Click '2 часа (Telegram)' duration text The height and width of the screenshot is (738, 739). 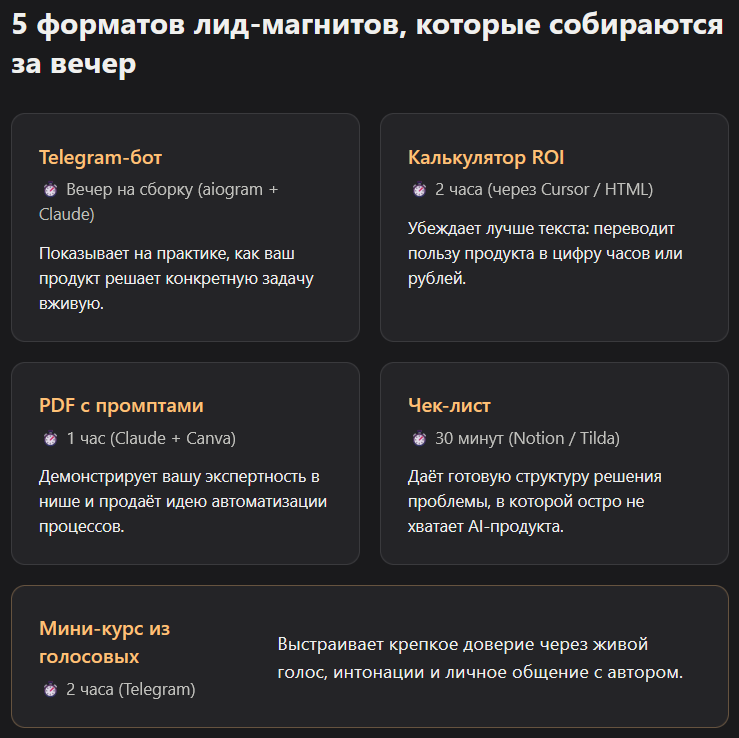click(x=131, y=689)
